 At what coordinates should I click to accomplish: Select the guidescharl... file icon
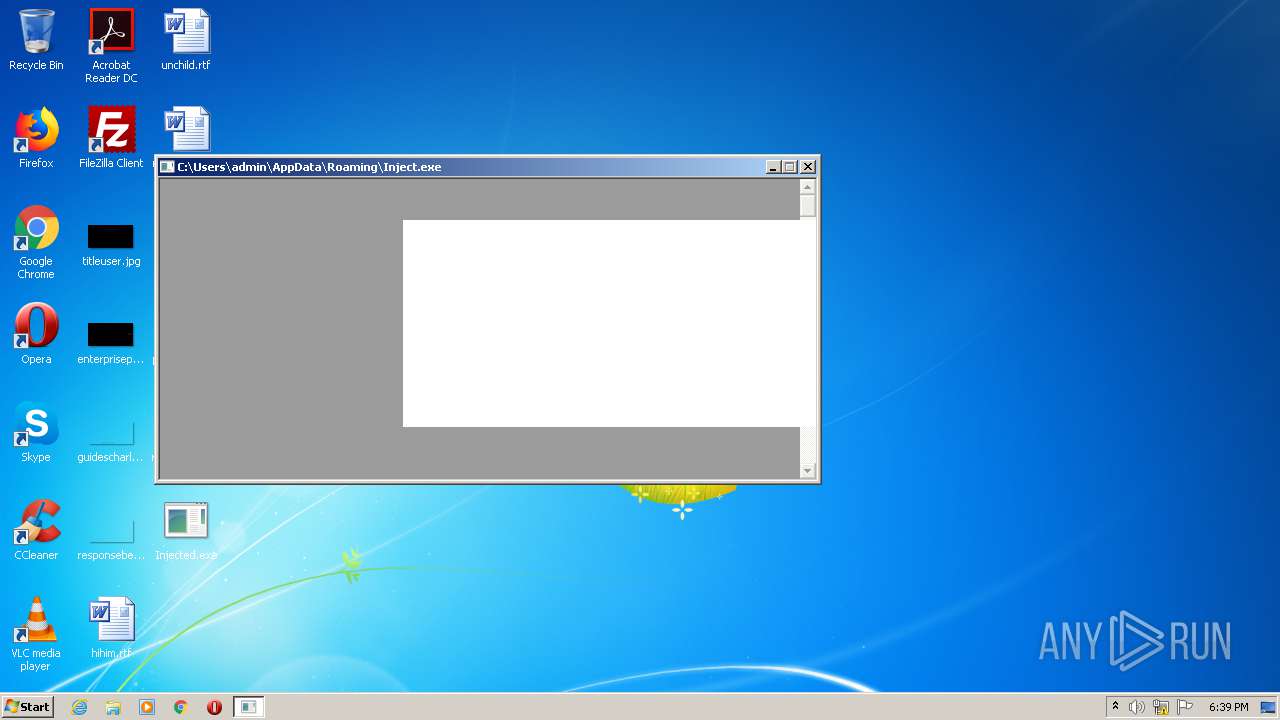coord(111,438)
